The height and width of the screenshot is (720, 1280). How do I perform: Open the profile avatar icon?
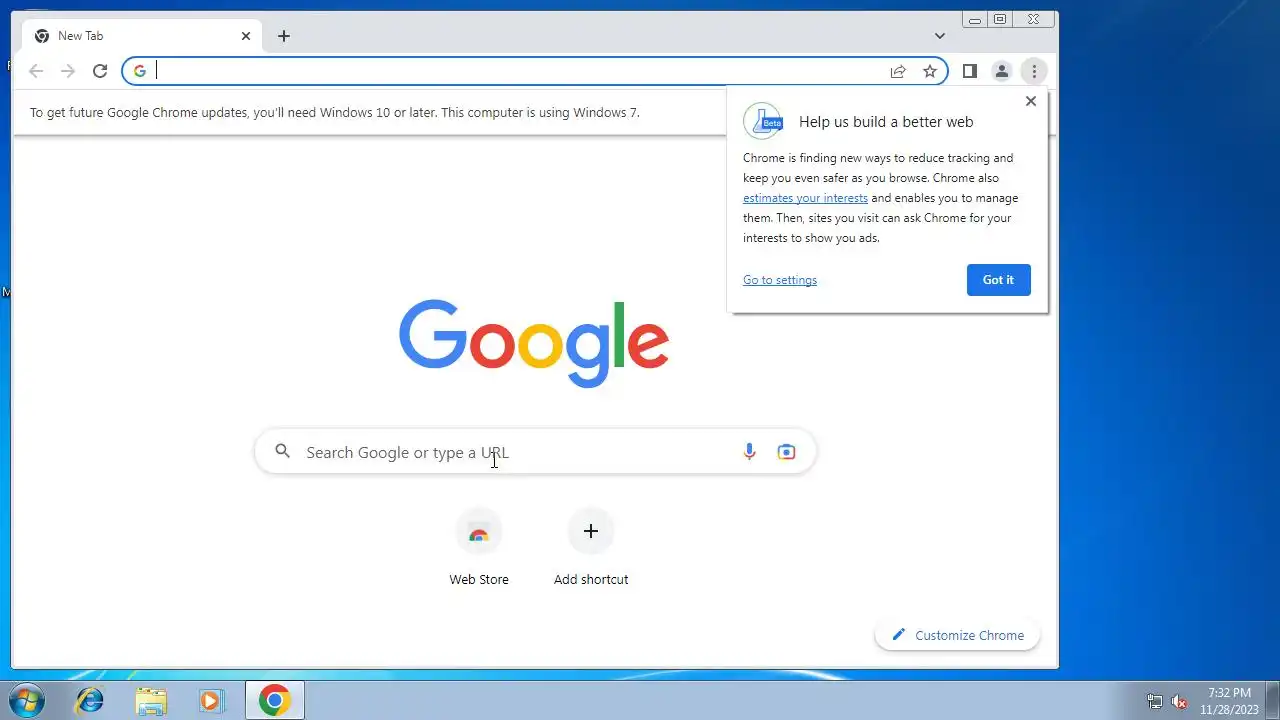click(1001, 71)
